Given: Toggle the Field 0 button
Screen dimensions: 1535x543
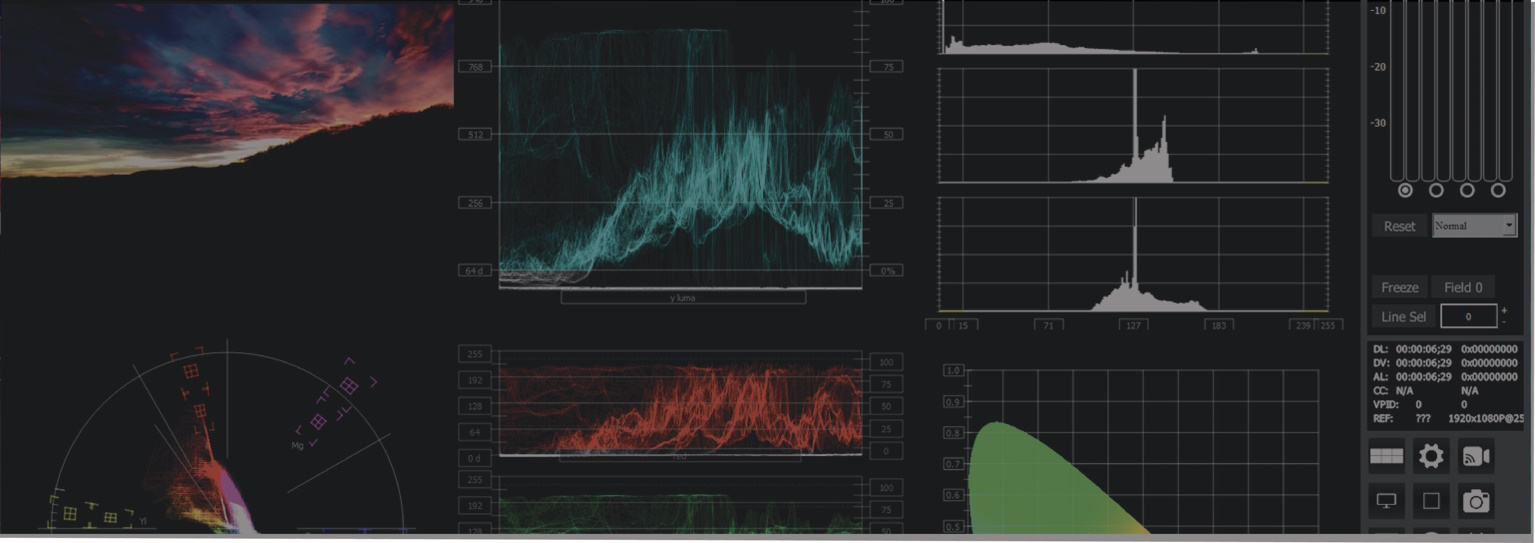Looking at the screenshot, I should pos(1463,287).
